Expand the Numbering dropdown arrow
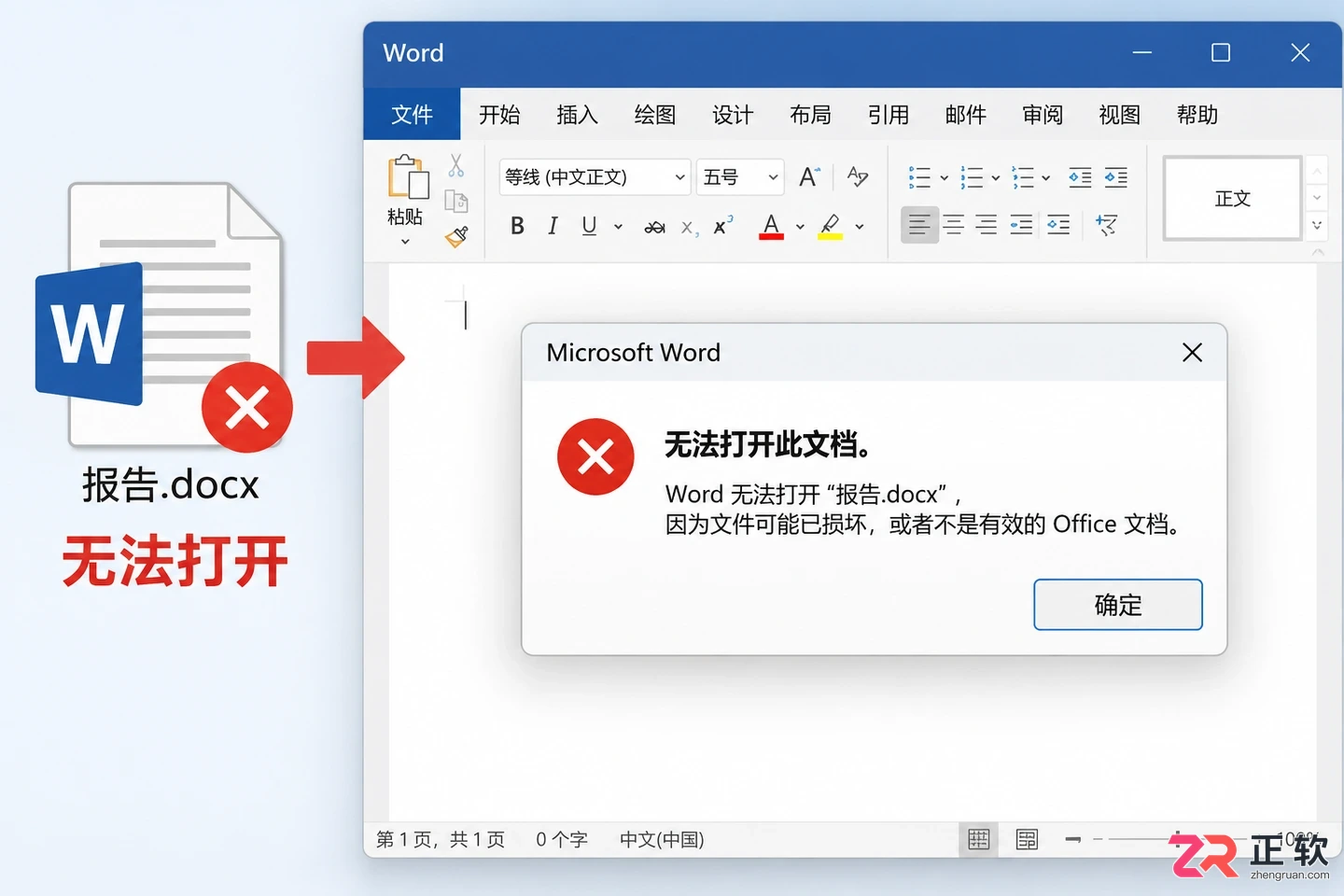The height and width of the screenshot is (896, 1344). (x=996, y=177)
